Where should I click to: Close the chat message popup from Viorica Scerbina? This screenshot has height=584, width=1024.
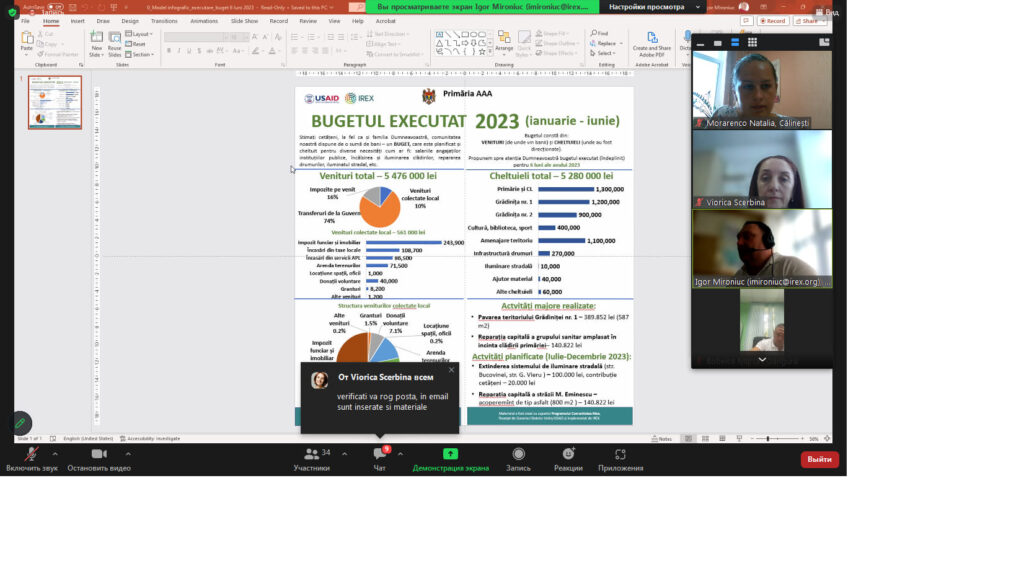[x=451, y=370]
